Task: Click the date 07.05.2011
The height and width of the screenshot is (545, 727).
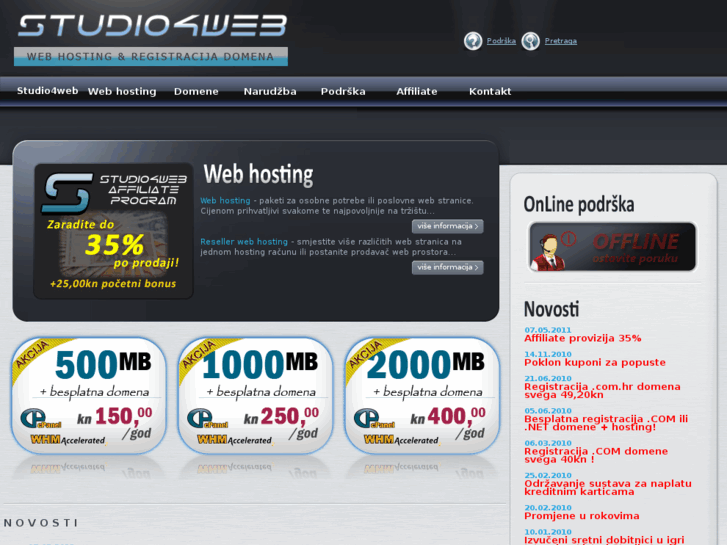Action: point(548,330)
